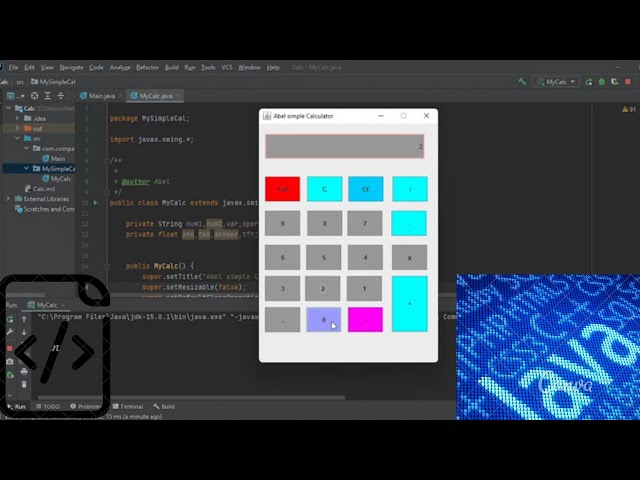Collapse the MySimpleCal package node
This screenshot has width=640, height=480.
pyautogui.click(x=27, y=168)
